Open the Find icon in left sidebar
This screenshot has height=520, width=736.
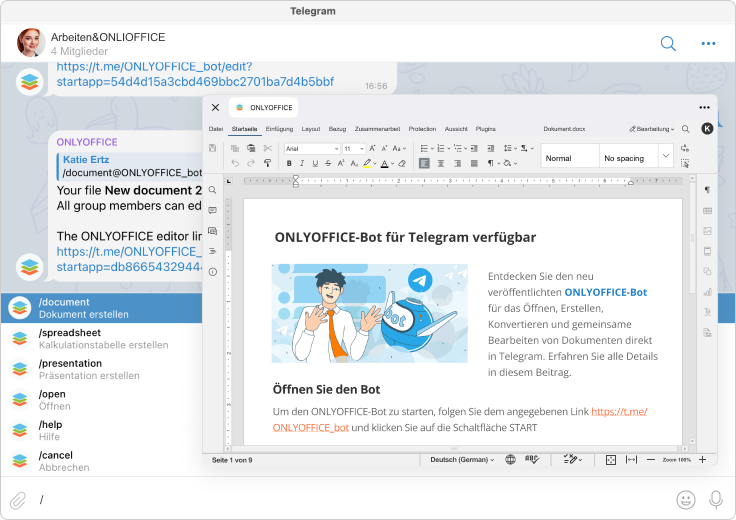coord(213,190)
